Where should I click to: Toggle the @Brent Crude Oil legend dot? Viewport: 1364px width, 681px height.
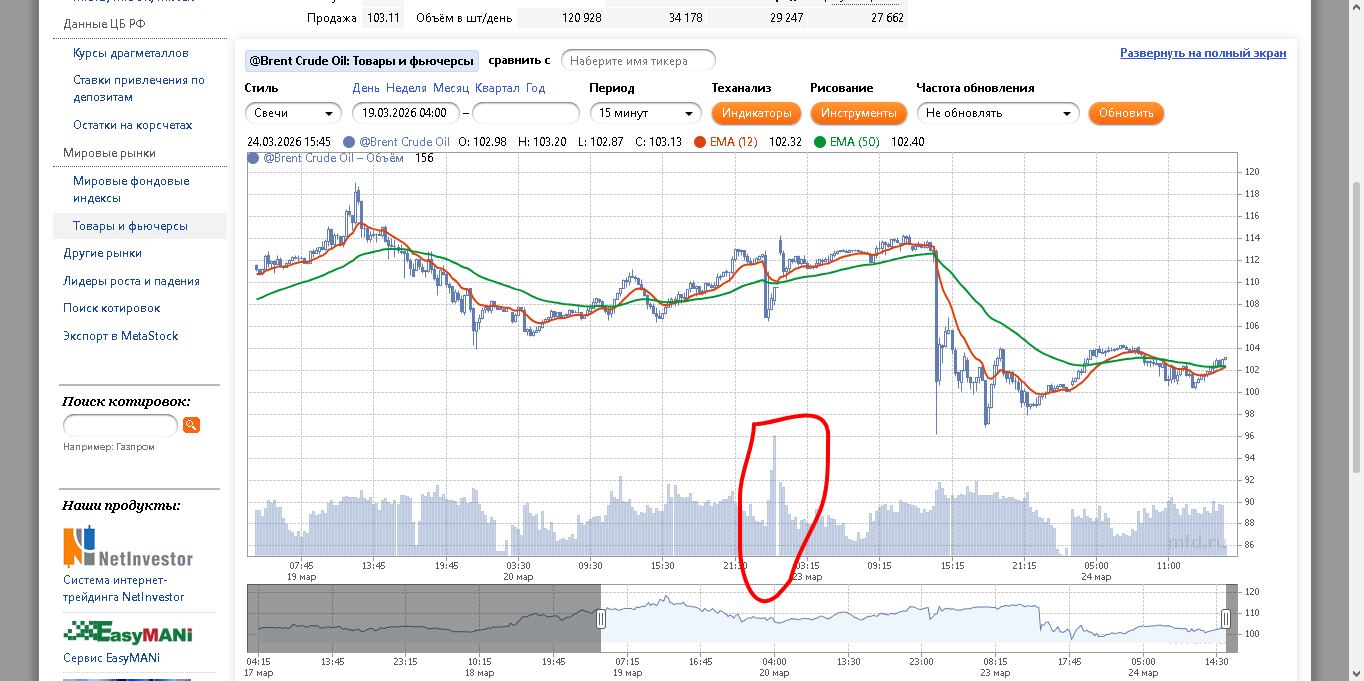(x=348, y=142)
